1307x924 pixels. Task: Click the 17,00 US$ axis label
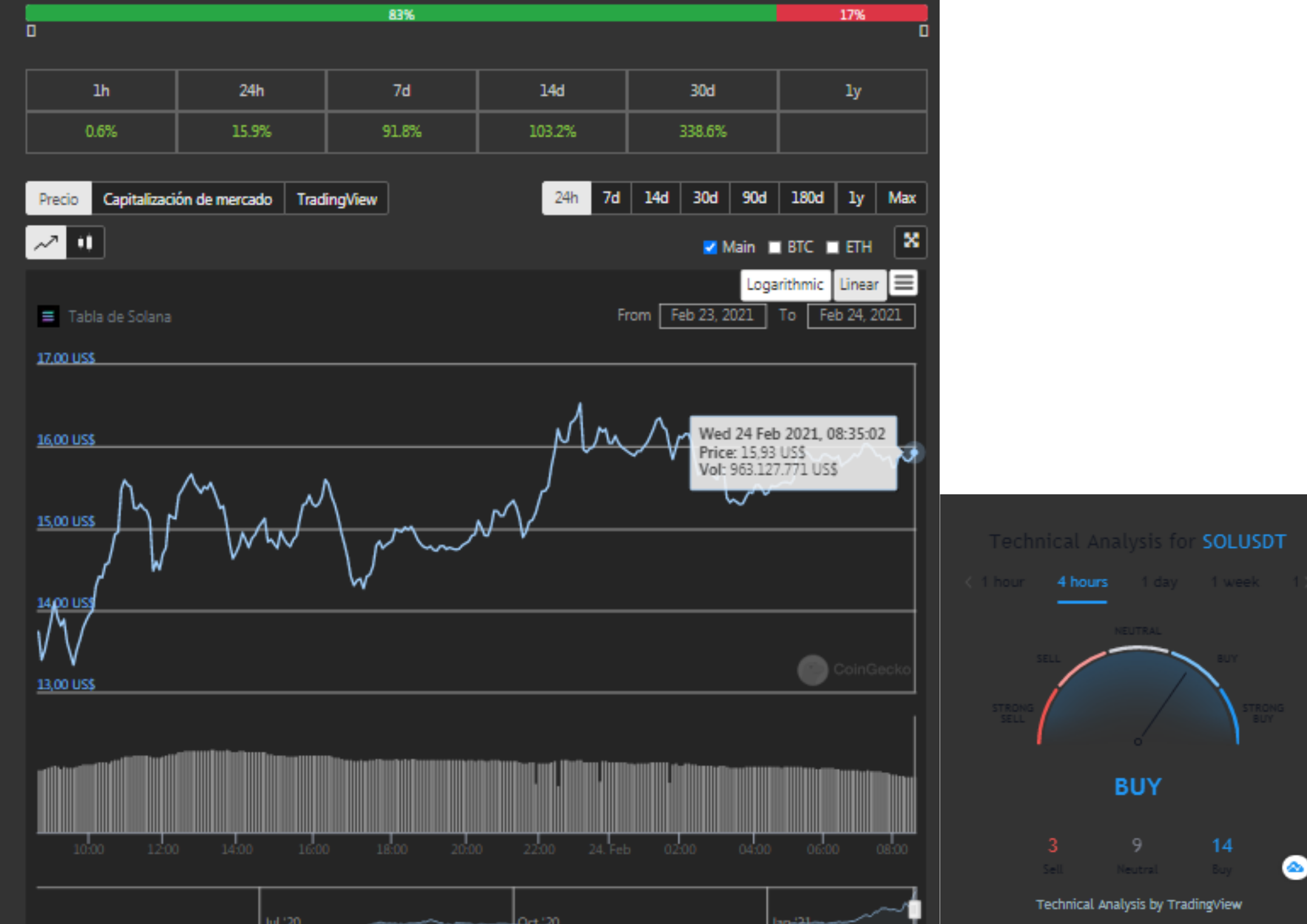pos(66,357)
